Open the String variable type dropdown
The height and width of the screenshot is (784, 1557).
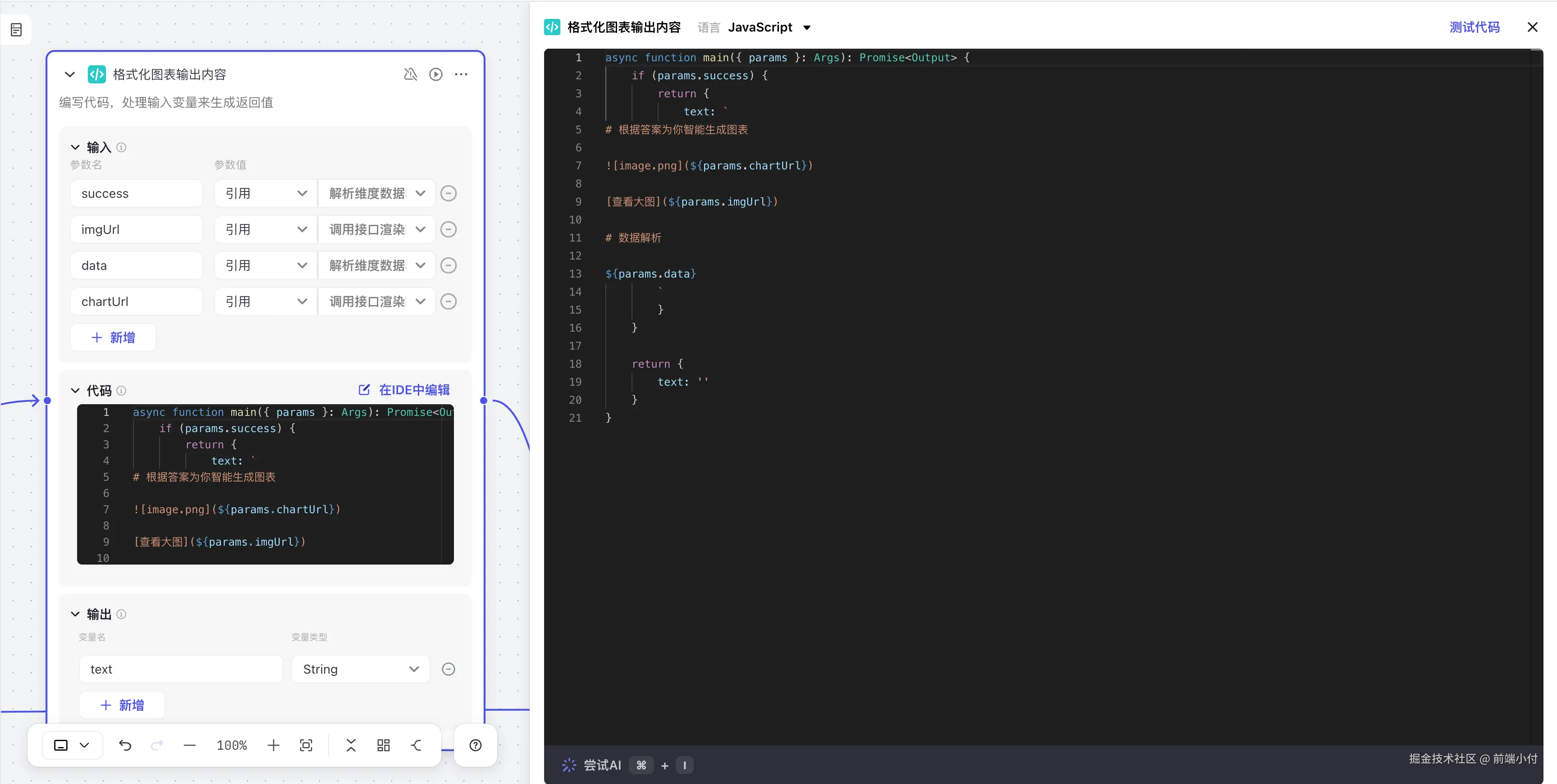(360, 669)
